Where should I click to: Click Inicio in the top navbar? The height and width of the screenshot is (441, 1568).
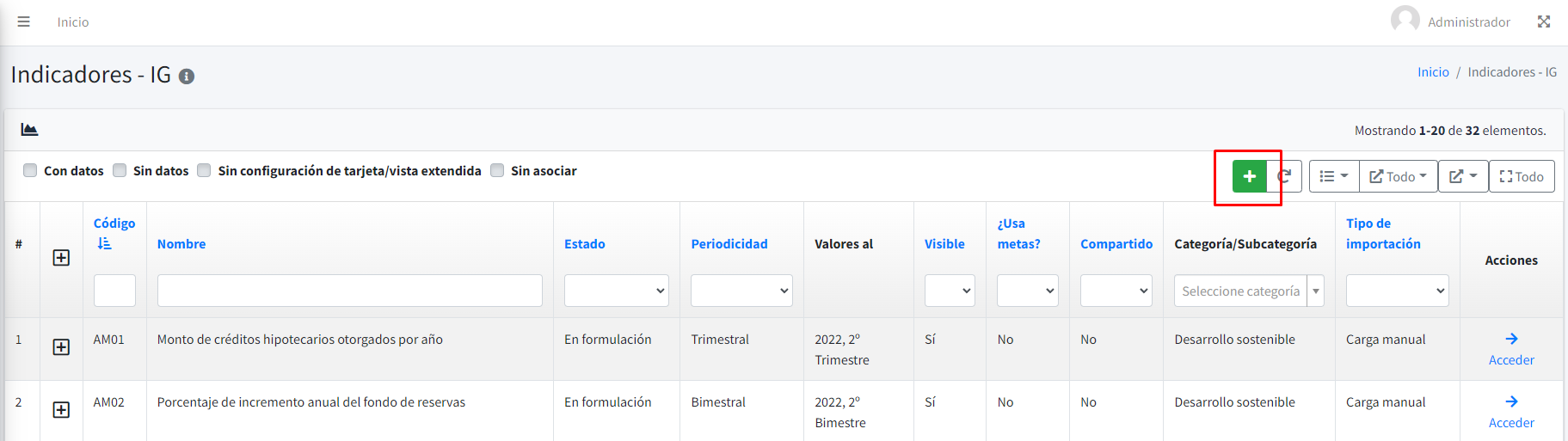click(73, 22)
